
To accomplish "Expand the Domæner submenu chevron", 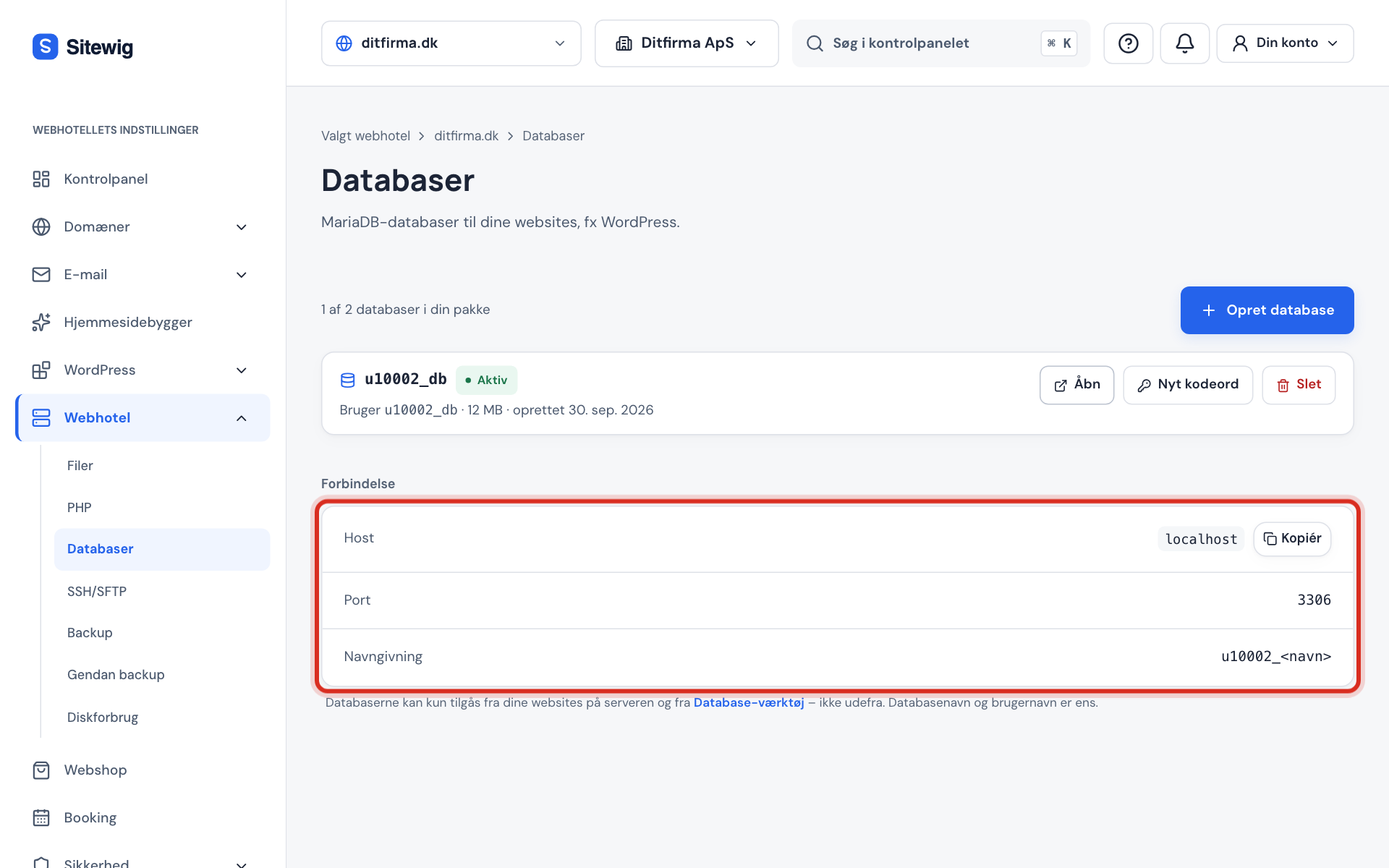I will click(242, 227).
